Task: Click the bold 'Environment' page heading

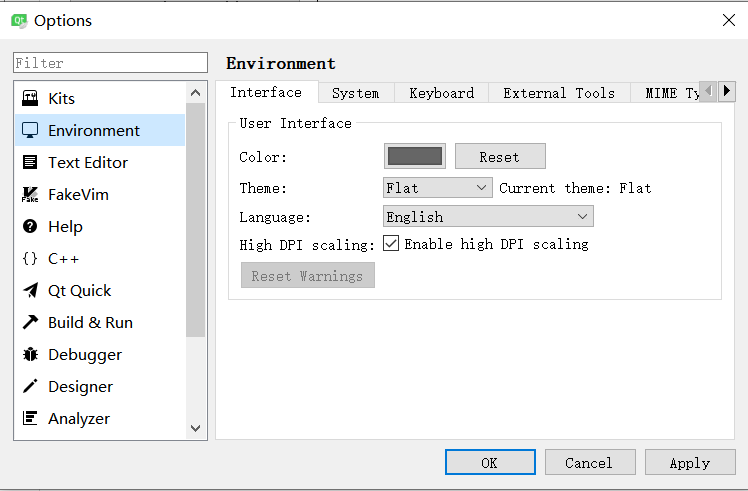Action: point(280,63)
